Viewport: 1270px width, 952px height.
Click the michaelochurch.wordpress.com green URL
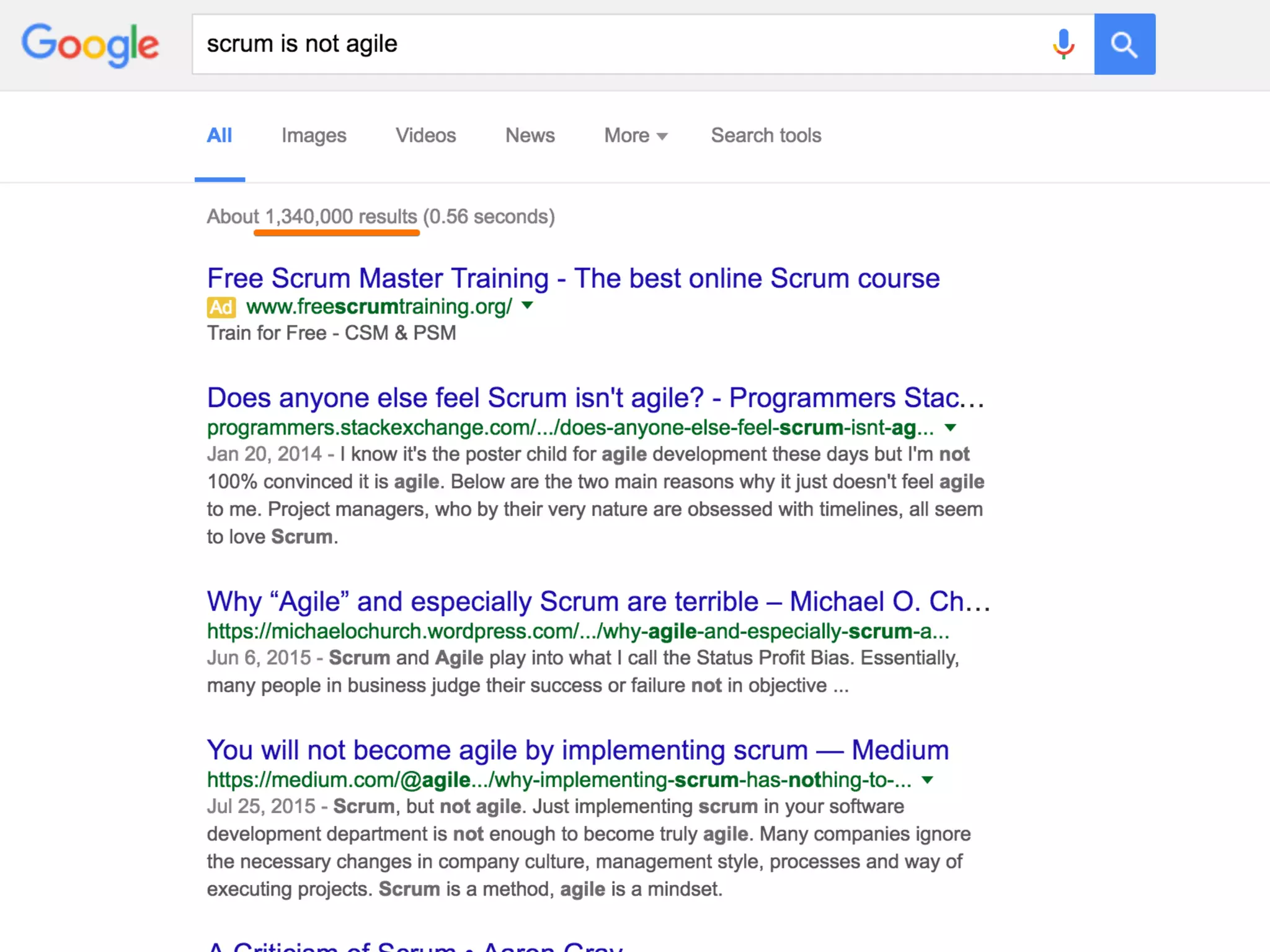578,631
